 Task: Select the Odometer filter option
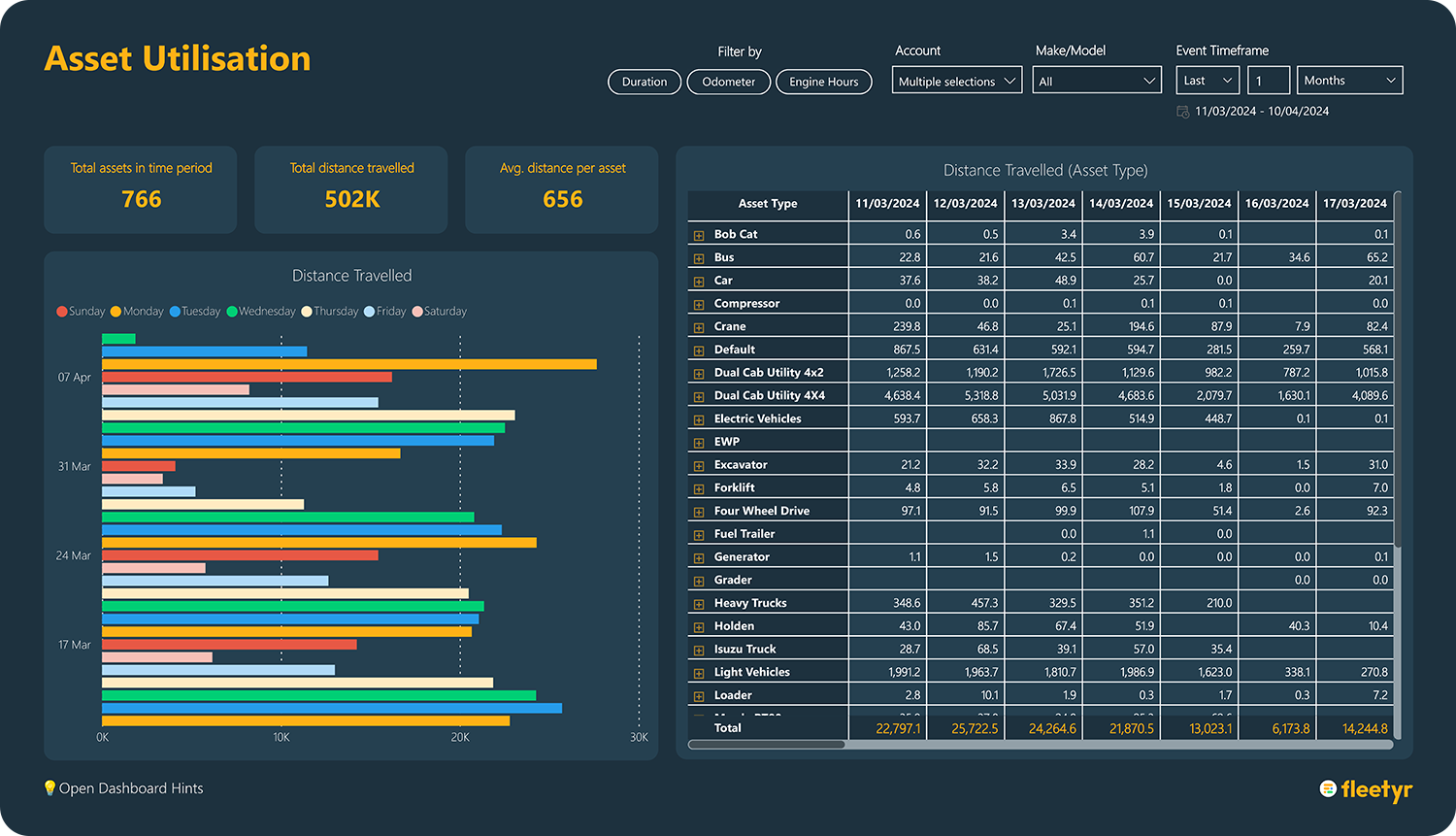pyautogui.click(x=728, y=82)
